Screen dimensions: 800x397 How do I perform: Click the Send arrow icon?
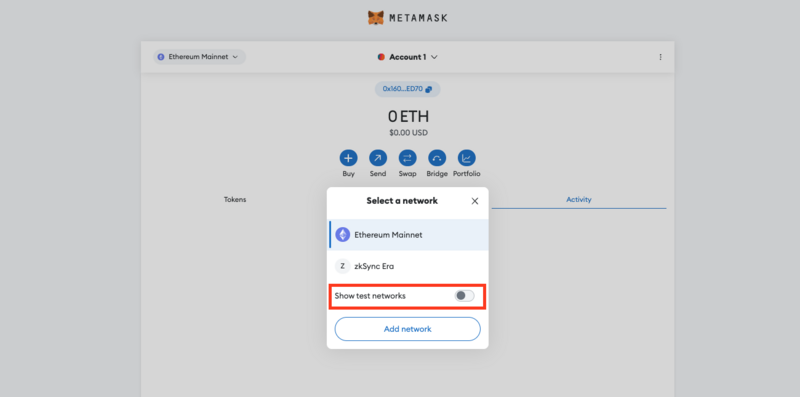(x=378, y=158)
